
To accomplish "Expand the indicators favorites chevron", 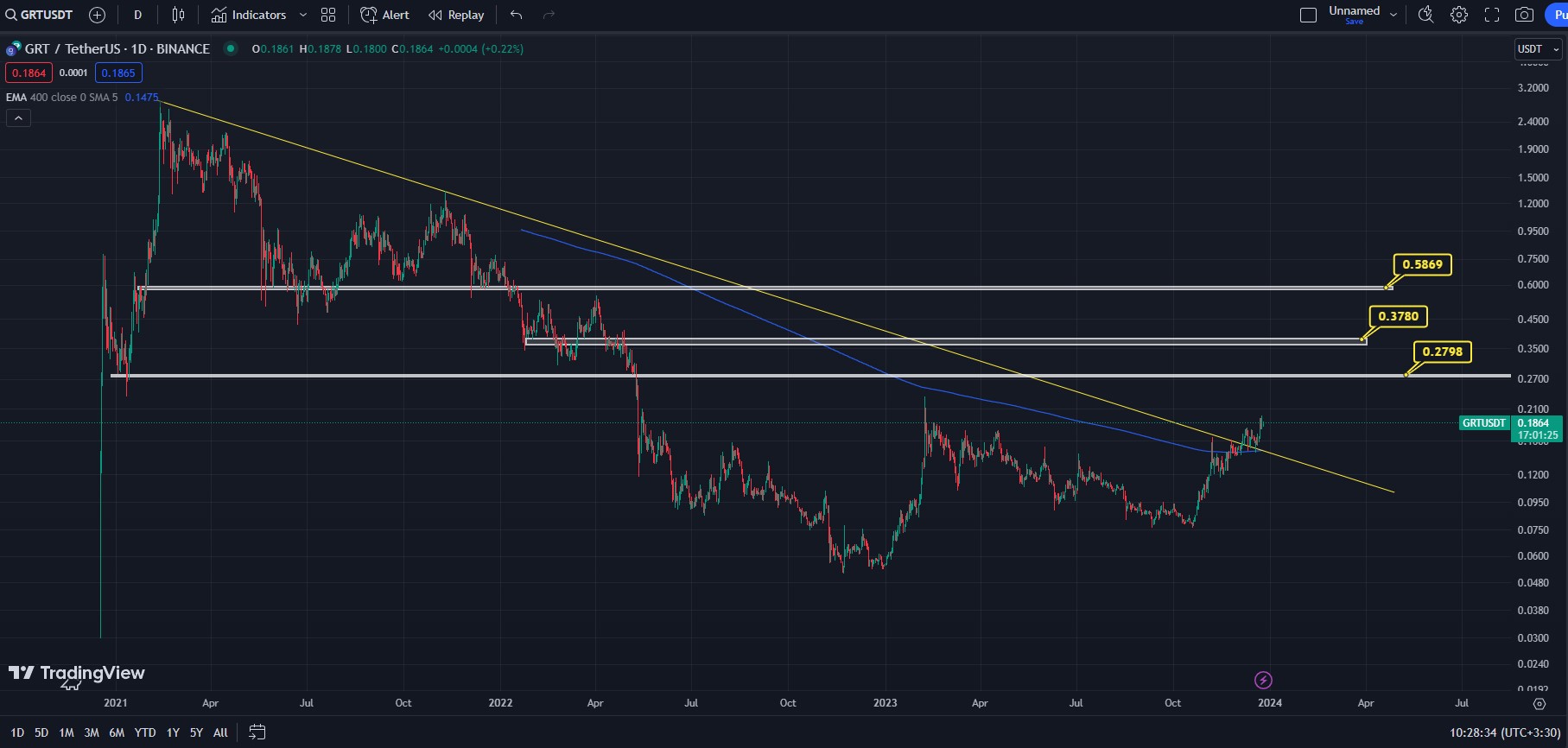I will [x=303, y=15].
